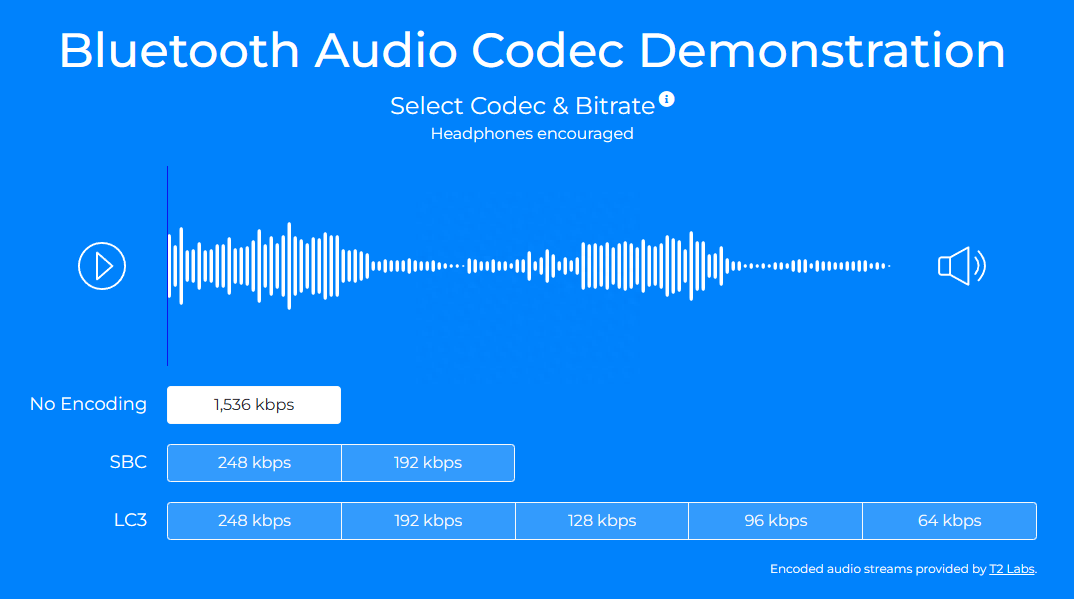Click the Bluetooth Audio Codec Demonstration title

(532, 50)
